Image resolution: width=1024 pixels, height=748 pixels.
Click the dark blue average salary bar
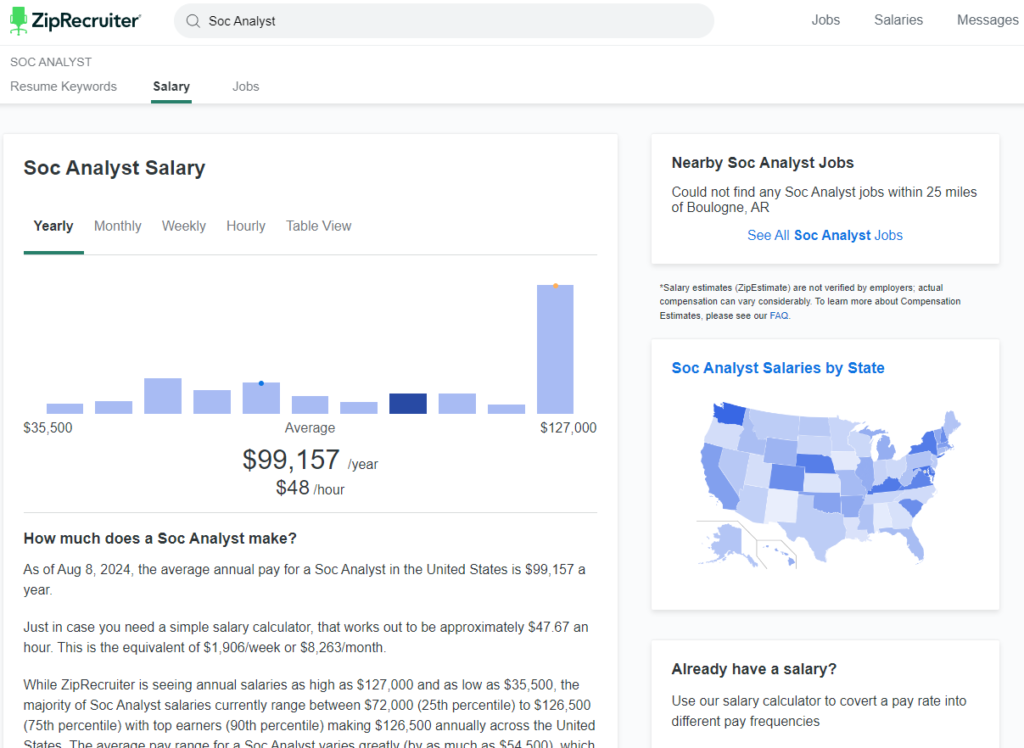click(x=408, y=403)
